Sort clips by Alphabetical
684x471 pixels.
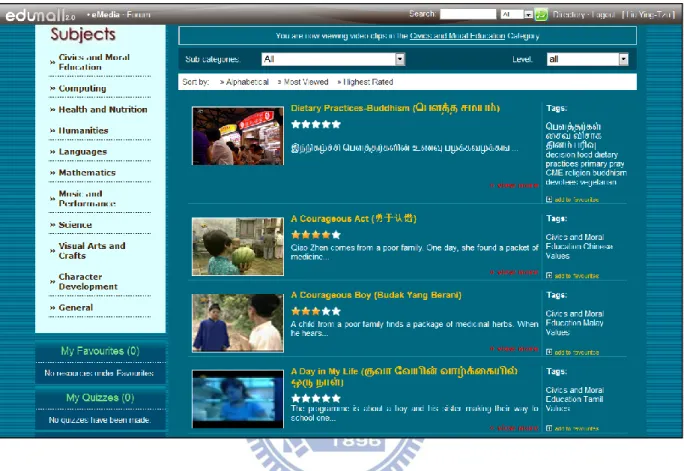[247, 82]
